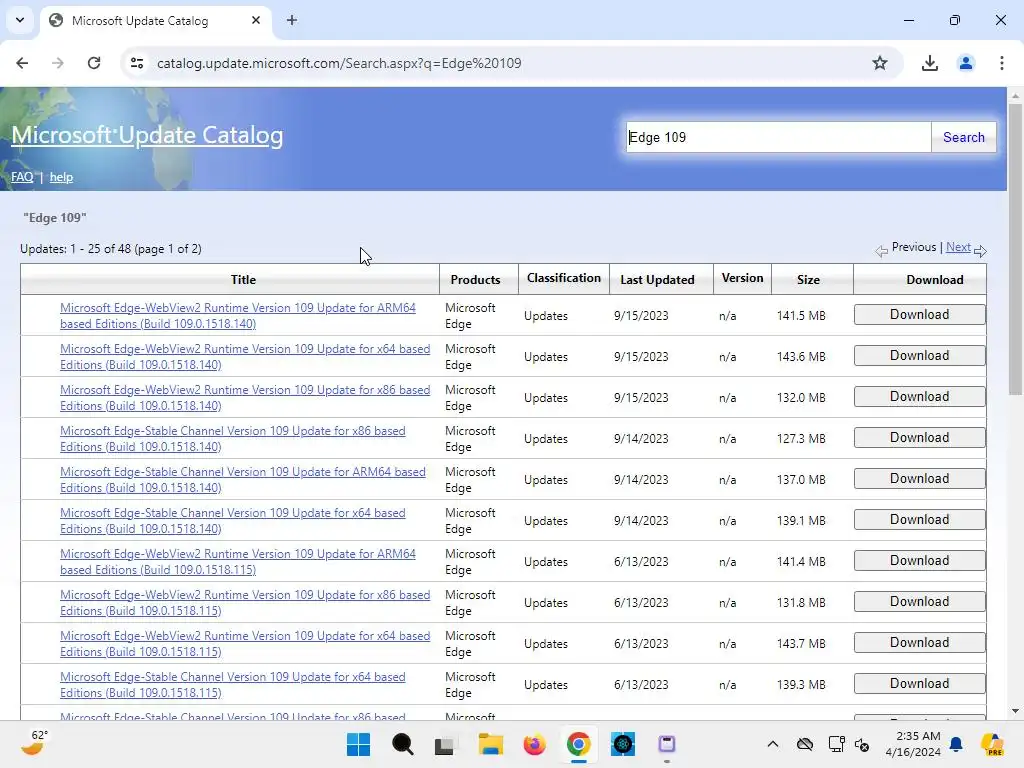The image size is (1024, 768).
Task: Click the page vertical scrollbar thumb
Action: (1015, 248)
